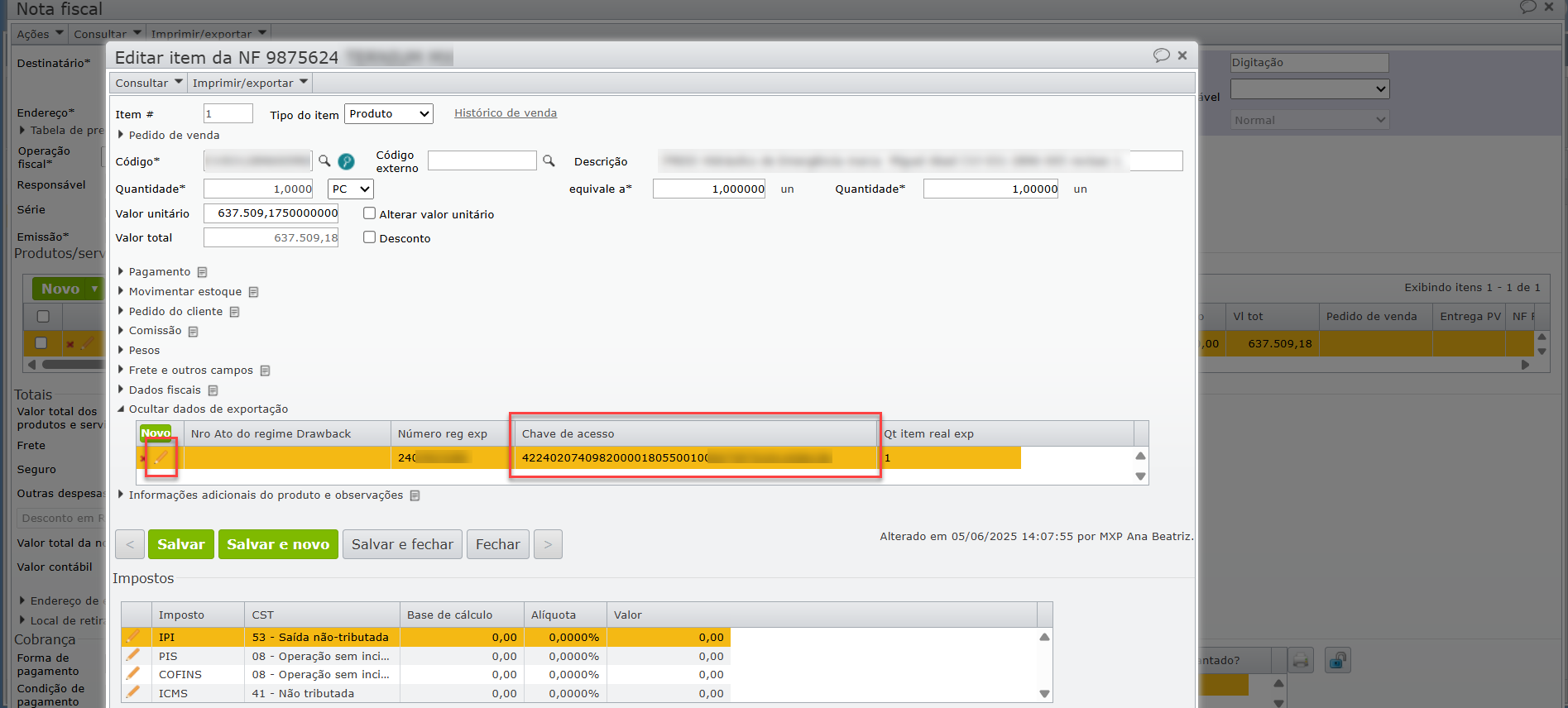The width and height of the screenshot is (1568, 708).
Task: Open note icon beside Informações adicionais do produto
Action: [x=415, y=495]
